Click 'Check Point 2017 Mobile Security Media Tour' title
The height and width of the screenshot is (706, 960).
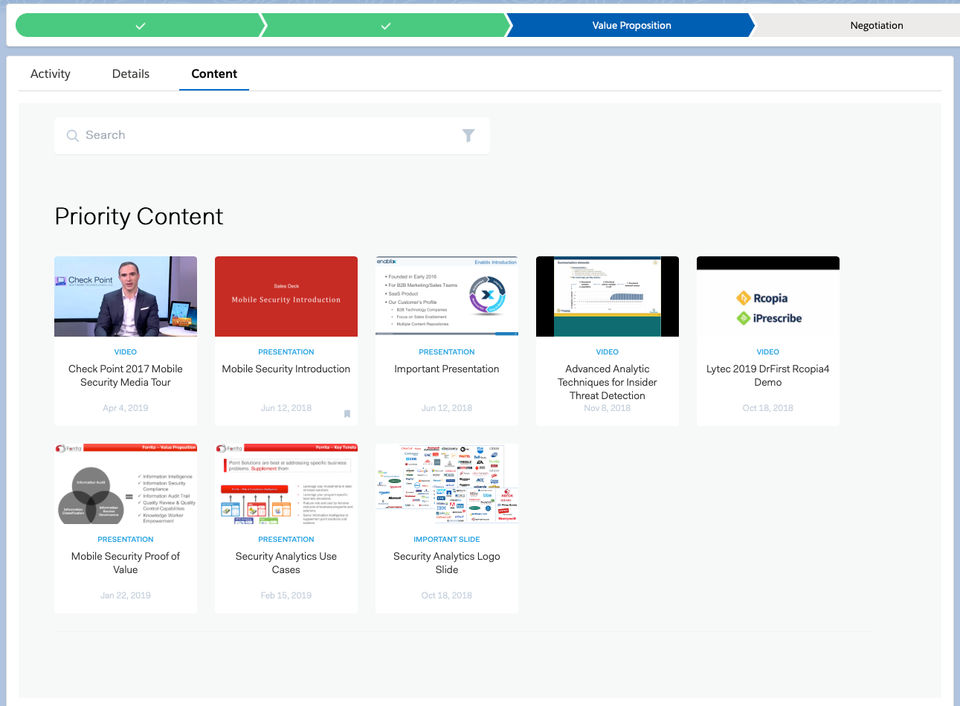pos(126,375)
